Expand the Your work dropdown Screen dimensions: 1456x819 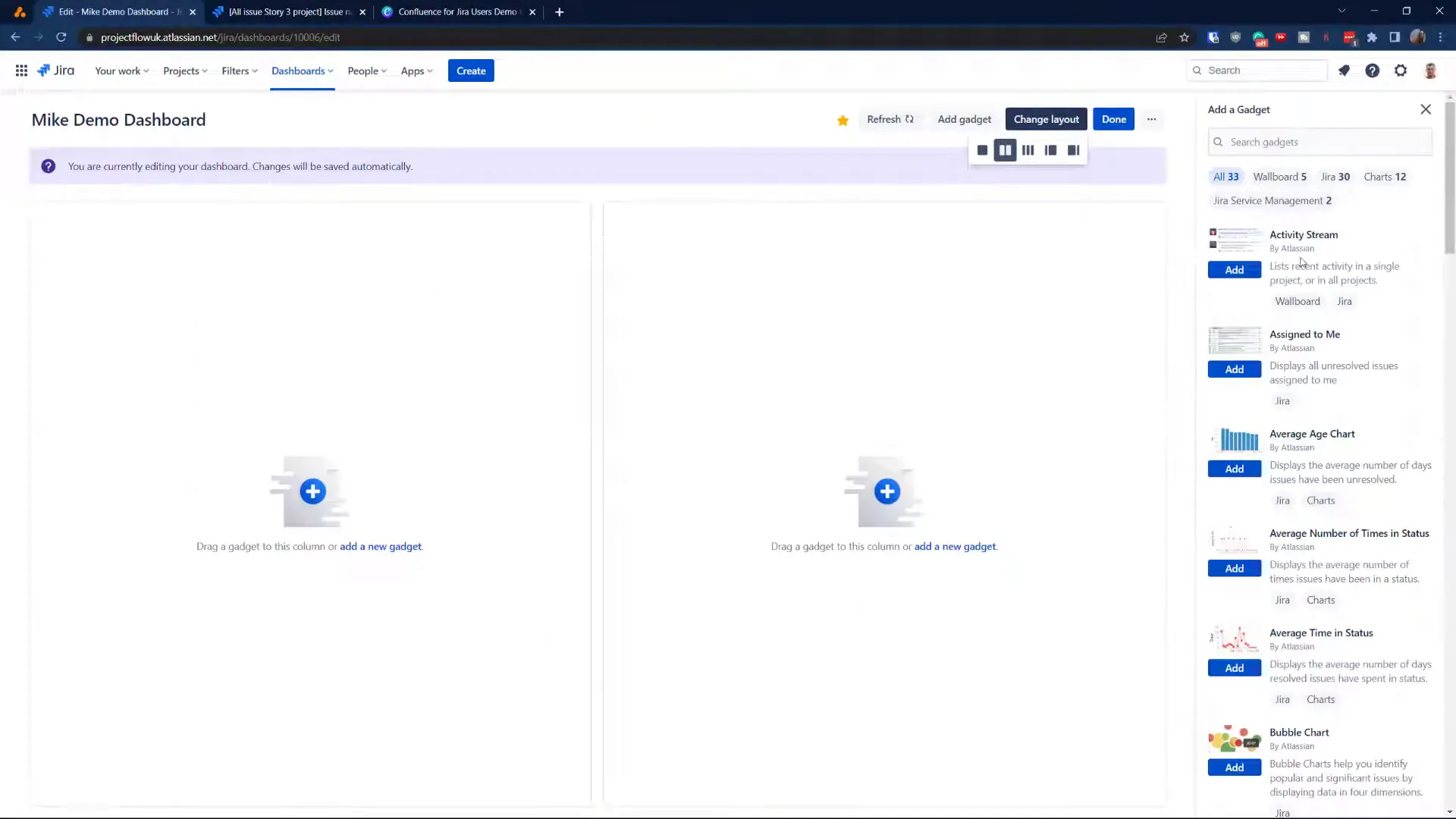tap(121, 71)
